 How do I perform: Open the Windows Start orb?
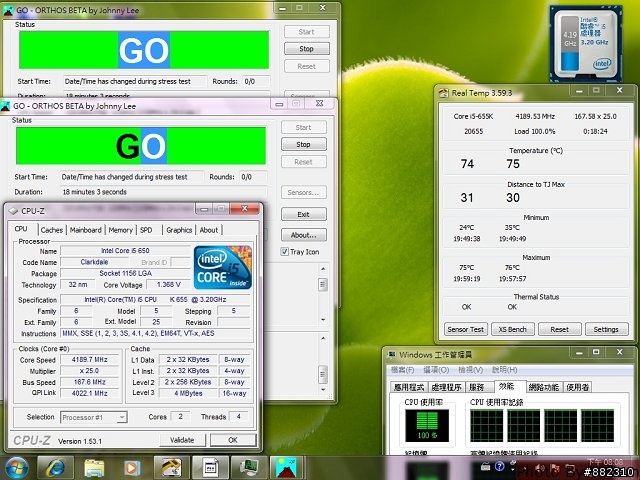(x=15, y=468)
